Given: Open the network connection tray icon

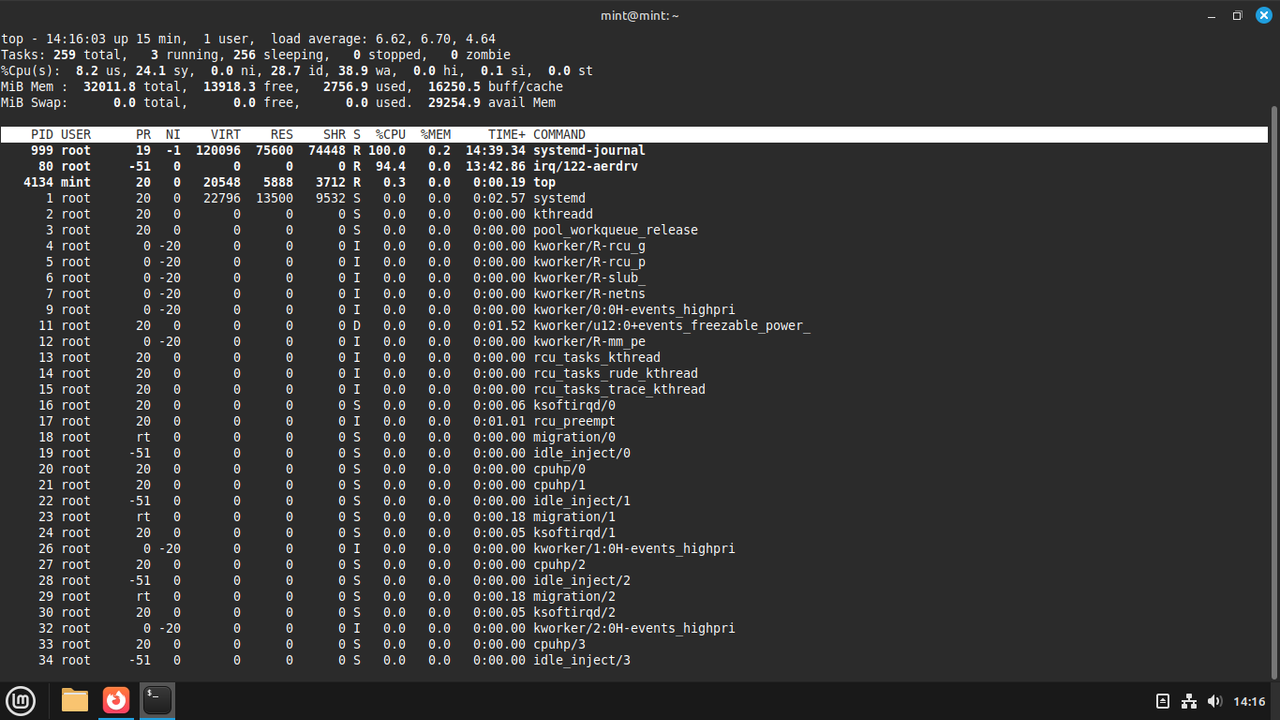Looking at the screenshot, I should tap(1189, 701).
